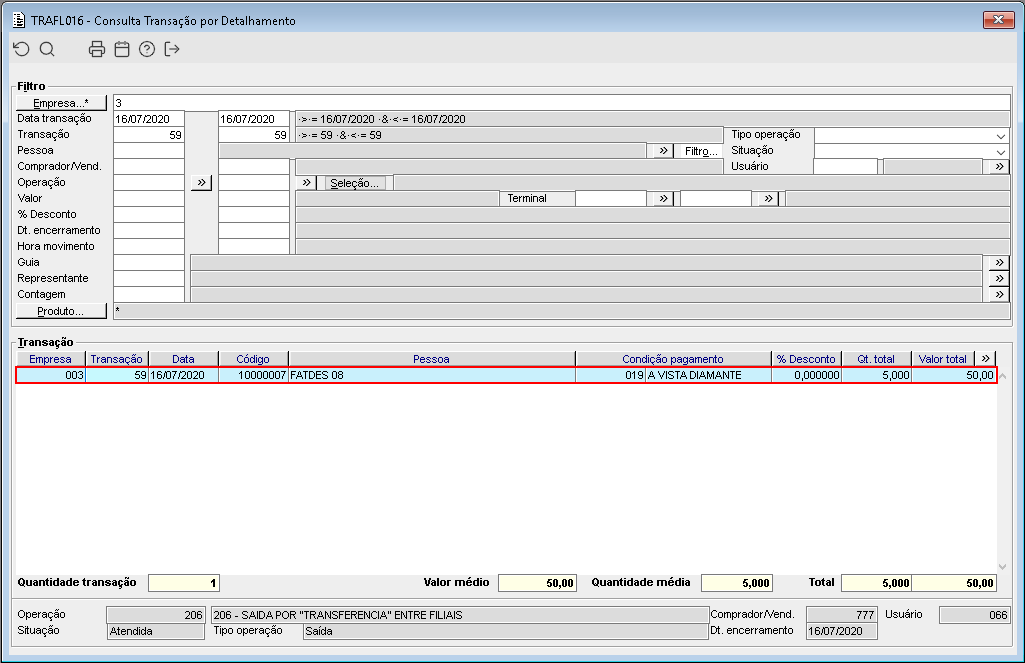
Task: Click the Data column header
Action: pos(183,359)
